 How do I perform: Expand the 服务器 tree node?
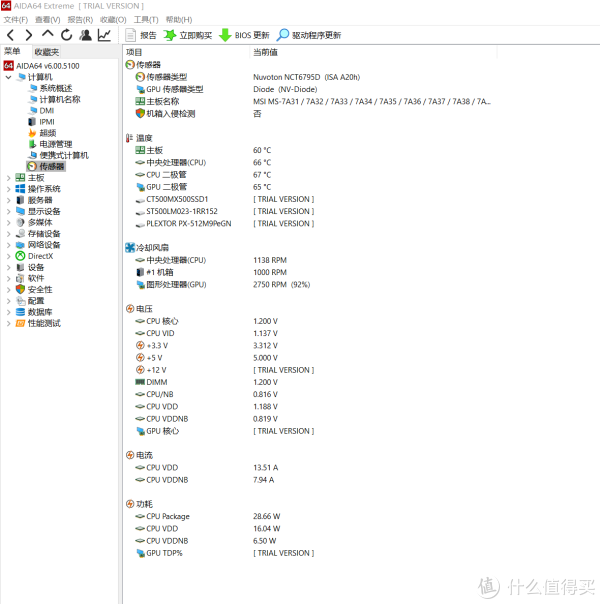click(x=8, y=200)
